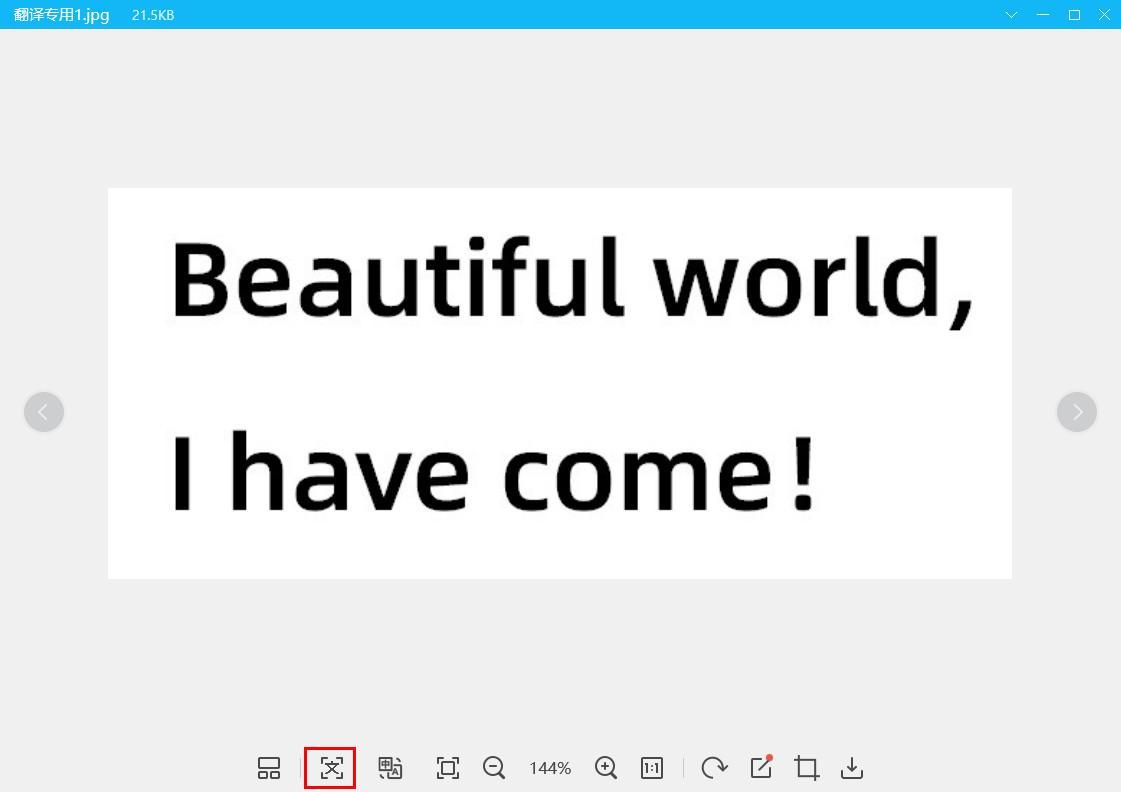Click the file name 翻译专用1.jpg

point(61,15)
